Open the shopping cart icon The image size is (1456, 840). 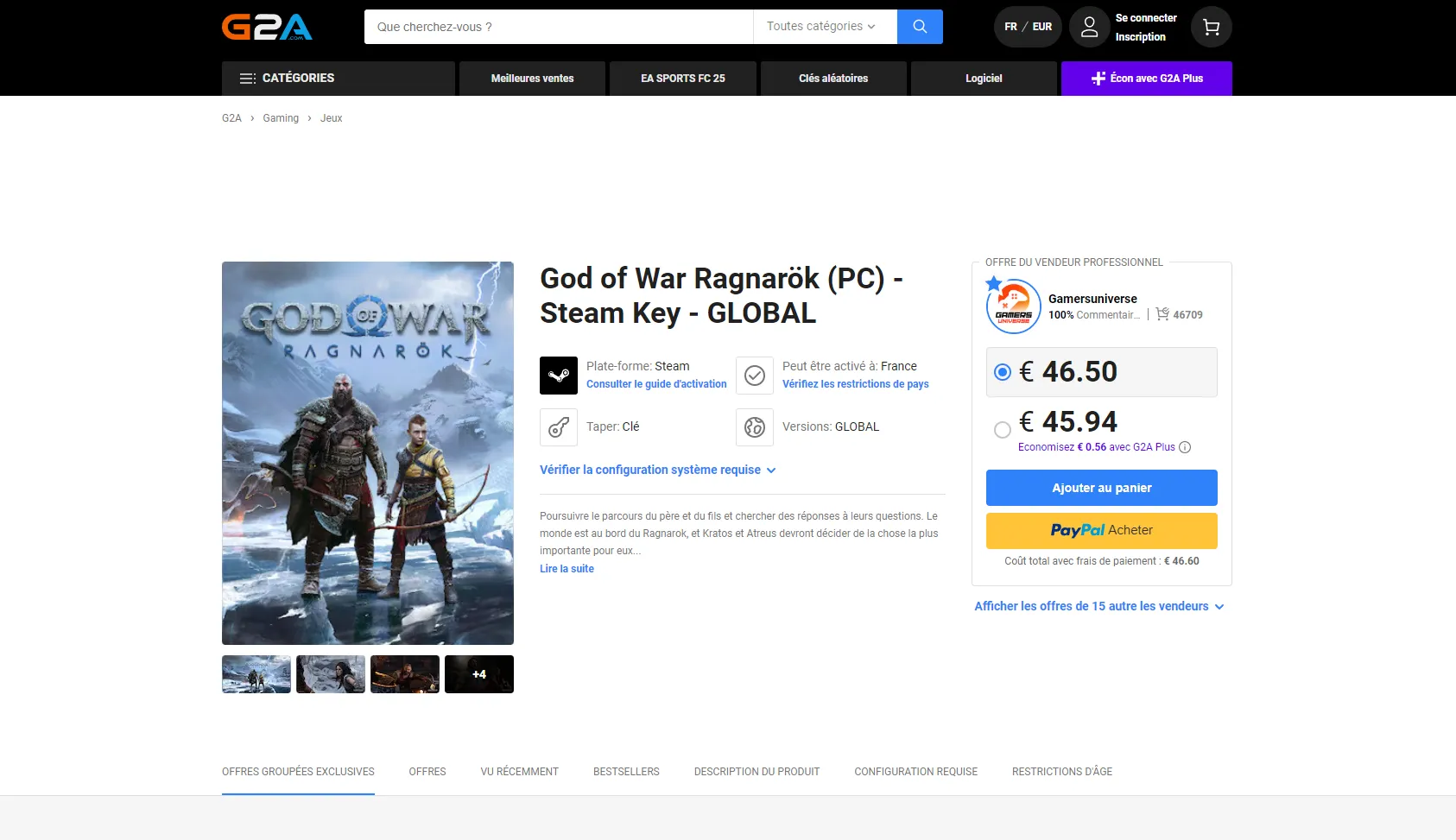pos(1211,28)
